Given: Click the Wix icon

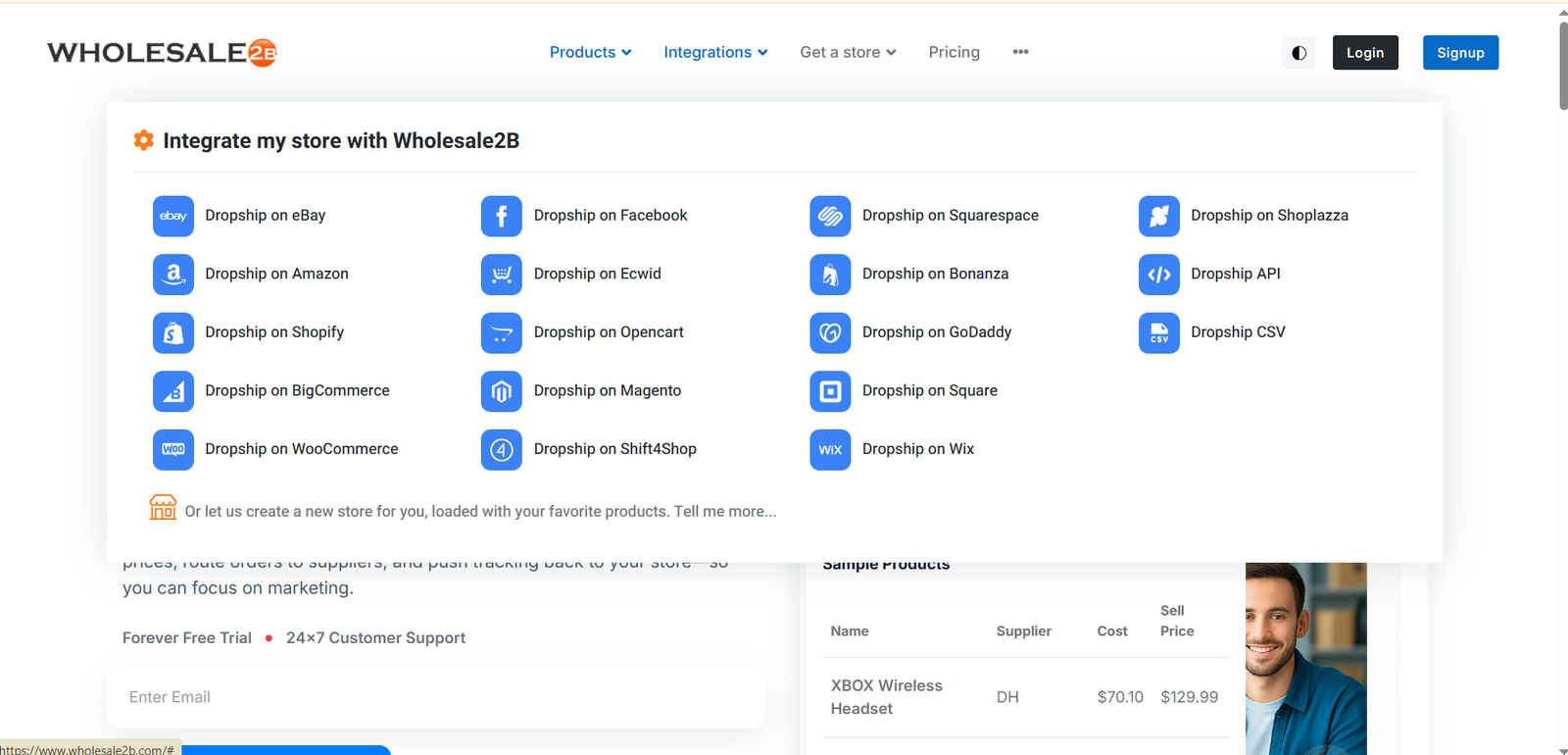Looking at the screenshot, I should (830, 449).
